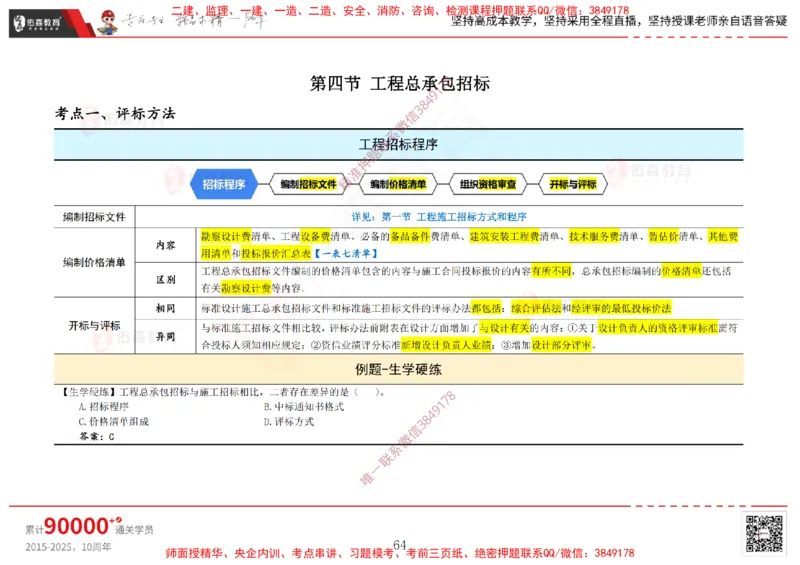This screenshot has width=800, height=565.
Task: Click the 区别 sub-row label
Action: point(166,280)
